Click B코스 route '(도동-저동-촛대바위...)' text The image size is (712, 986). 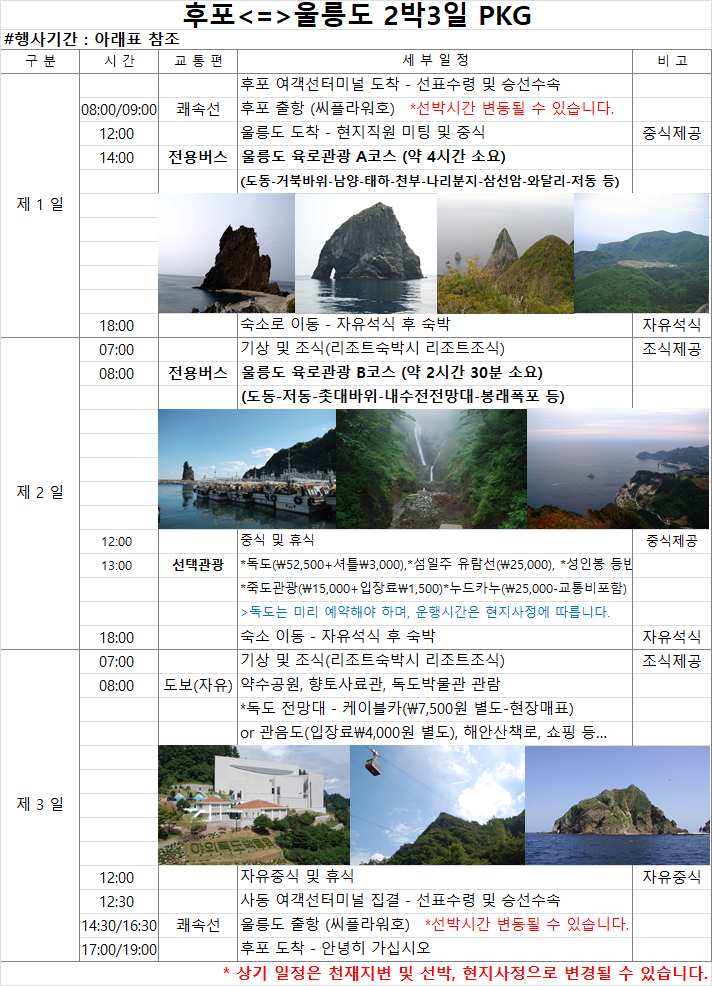coord(403,397)
